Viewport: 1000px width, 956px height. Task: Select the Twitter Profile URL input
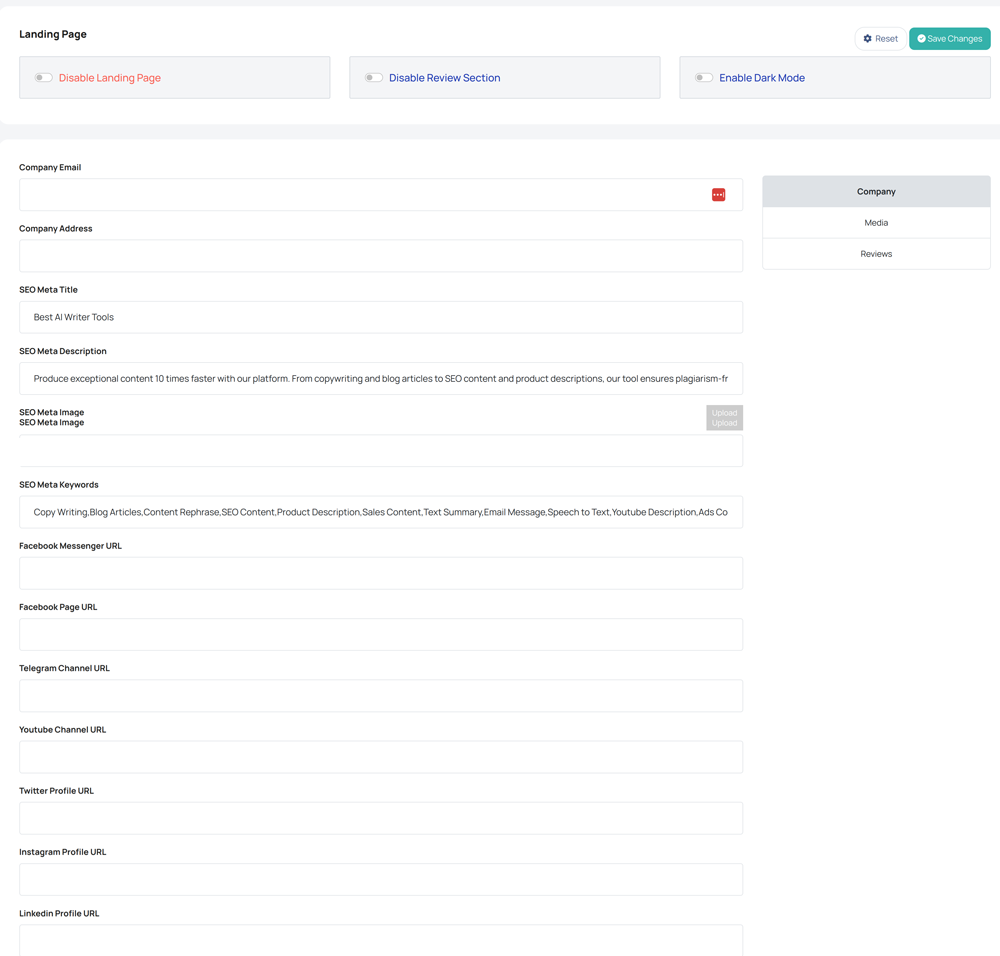click(x=380, y=818)
